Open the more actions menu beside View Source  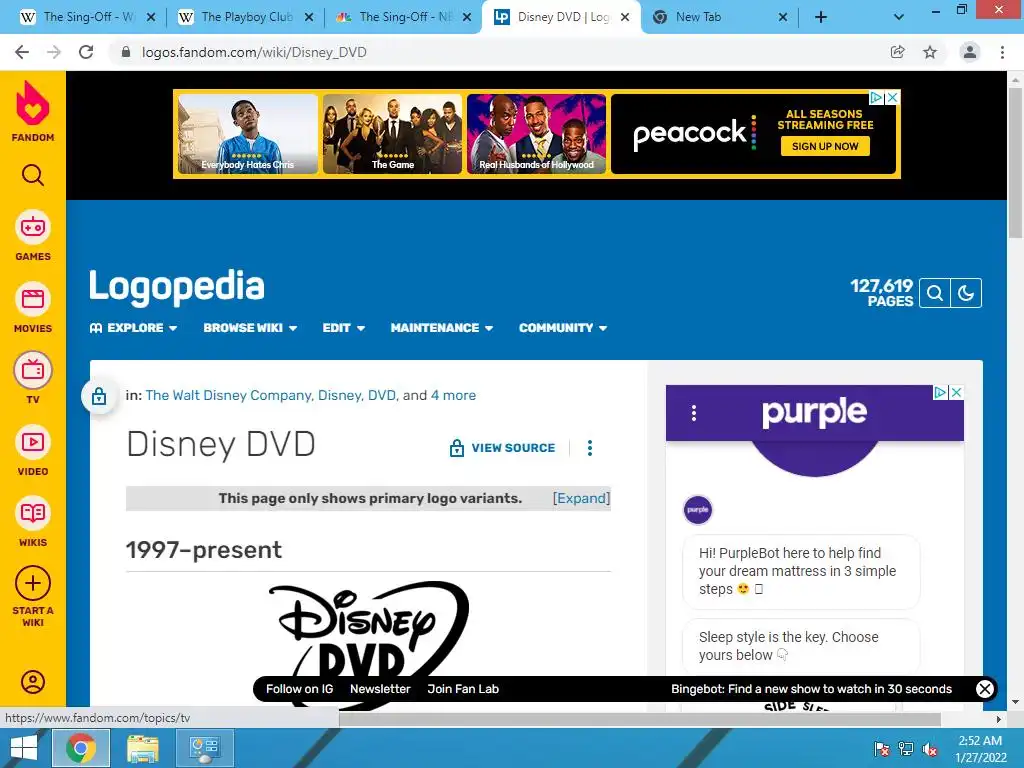coord(590,448)
